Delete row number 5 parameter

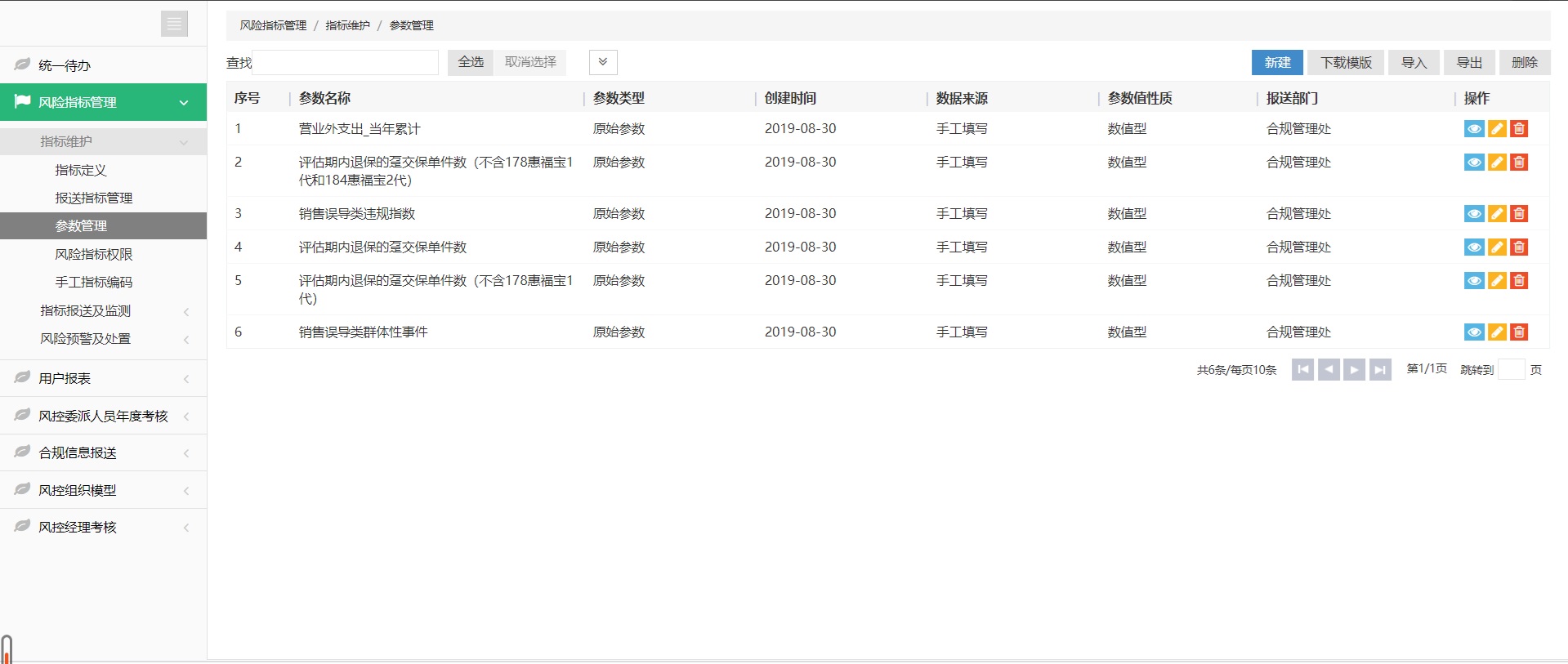point(1519,281)
